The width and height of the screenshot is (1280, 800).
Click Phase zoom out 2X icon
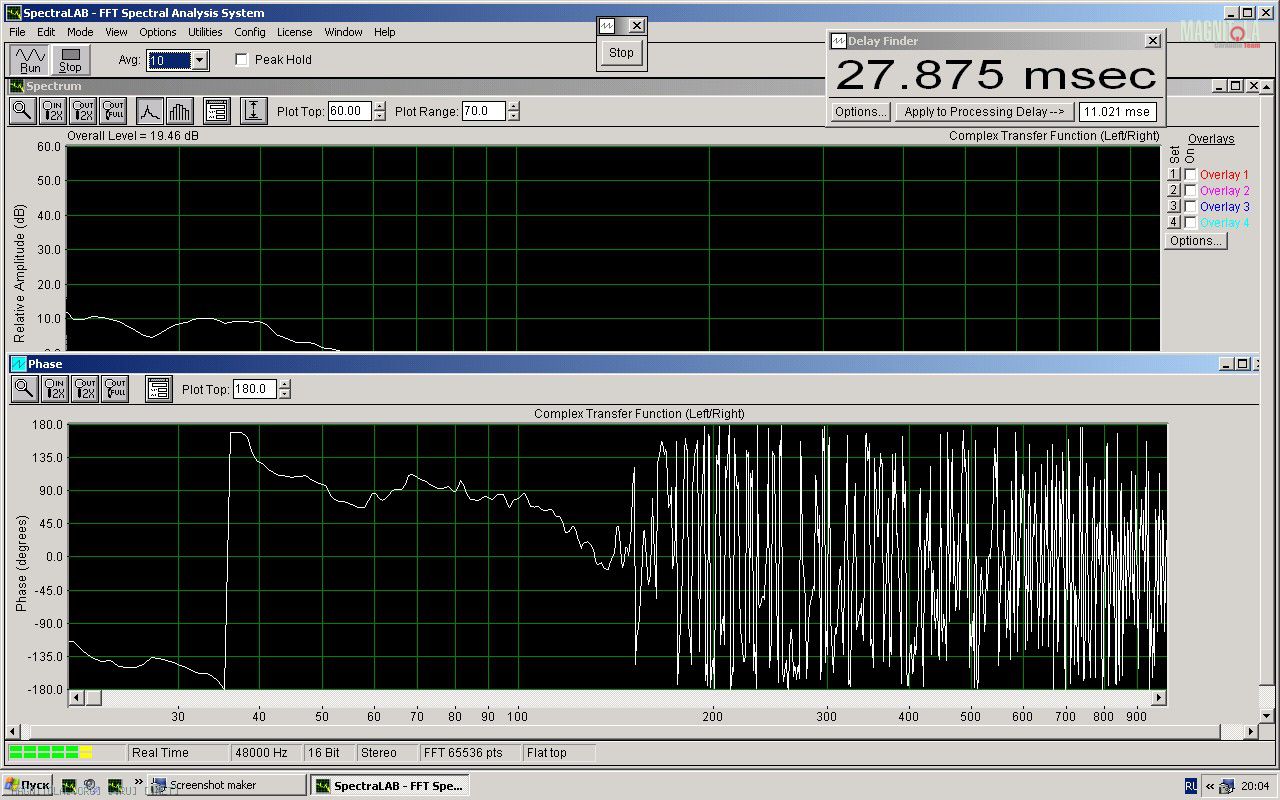(x=85, y=389)
